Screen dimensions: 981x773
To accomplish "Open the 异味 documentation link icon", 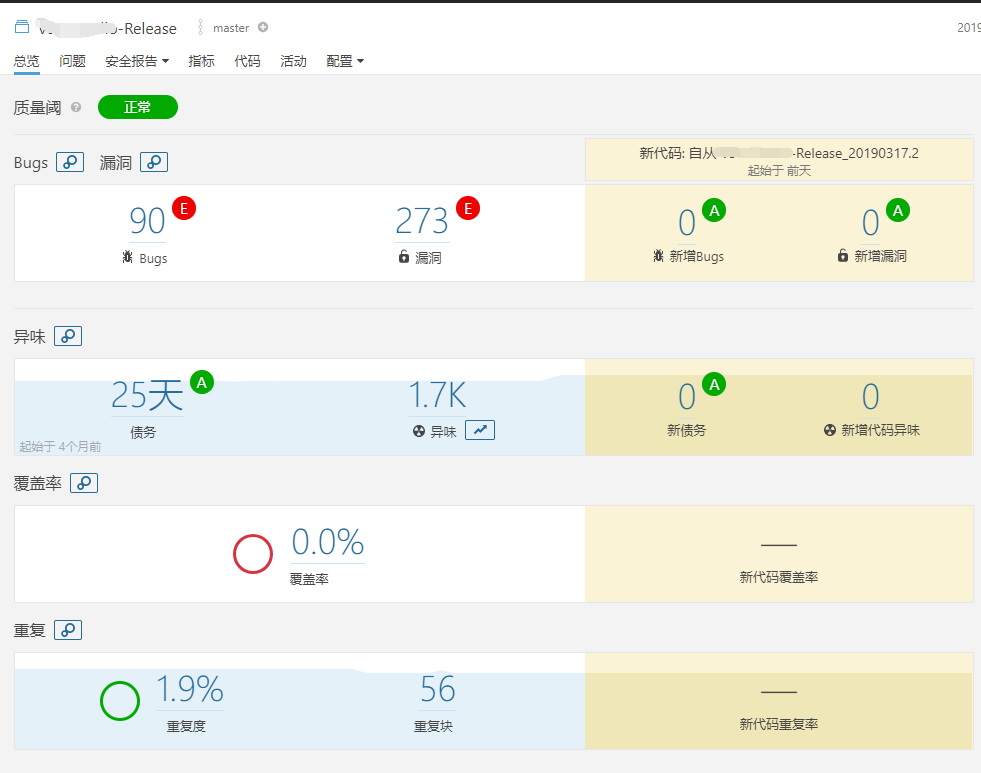I will [68, 336].
